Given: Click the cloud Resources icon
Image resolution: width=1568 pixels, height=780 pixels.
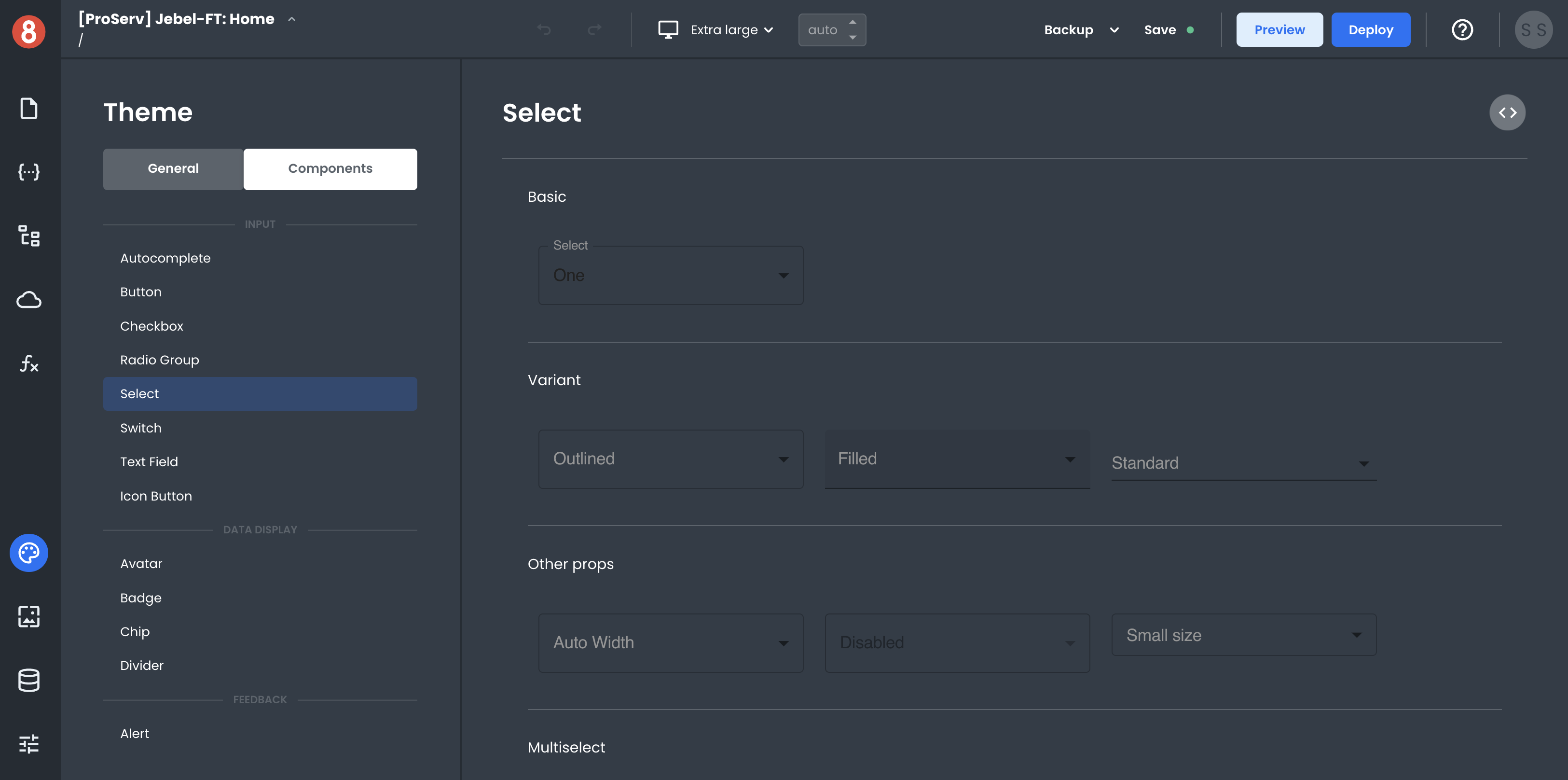Looking at the screenshot, I should click(28, 300).
